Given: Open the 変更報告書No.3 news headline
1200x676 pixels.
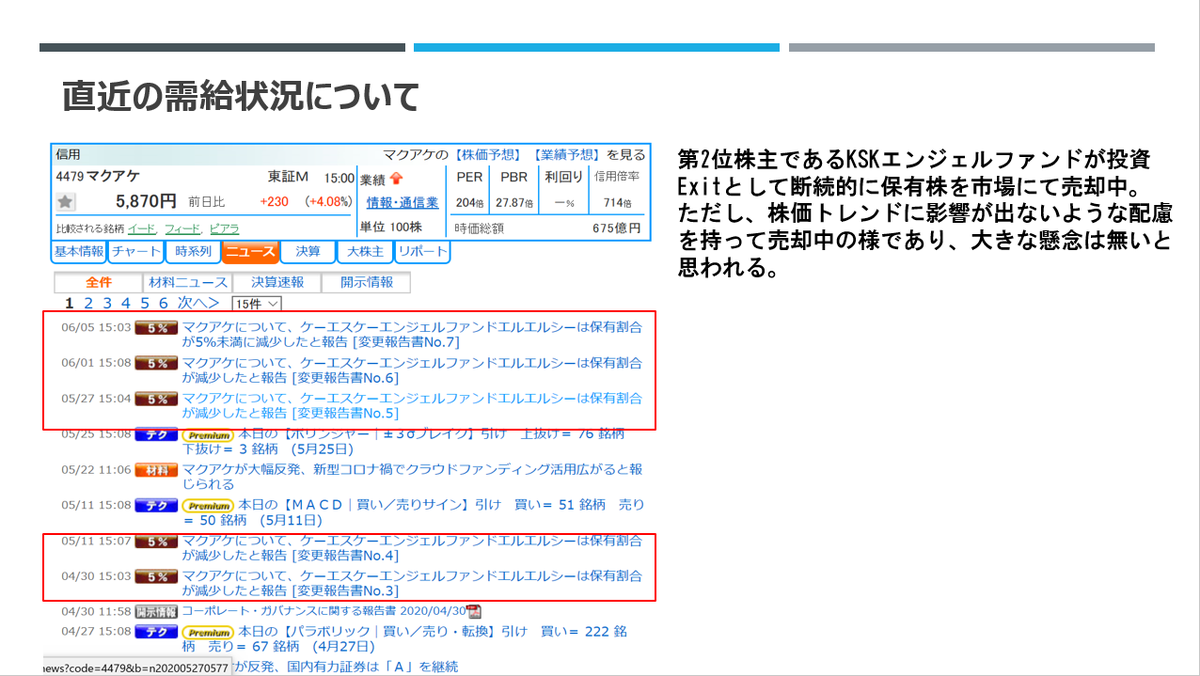Looking at the screenshot, I should 413,584.
